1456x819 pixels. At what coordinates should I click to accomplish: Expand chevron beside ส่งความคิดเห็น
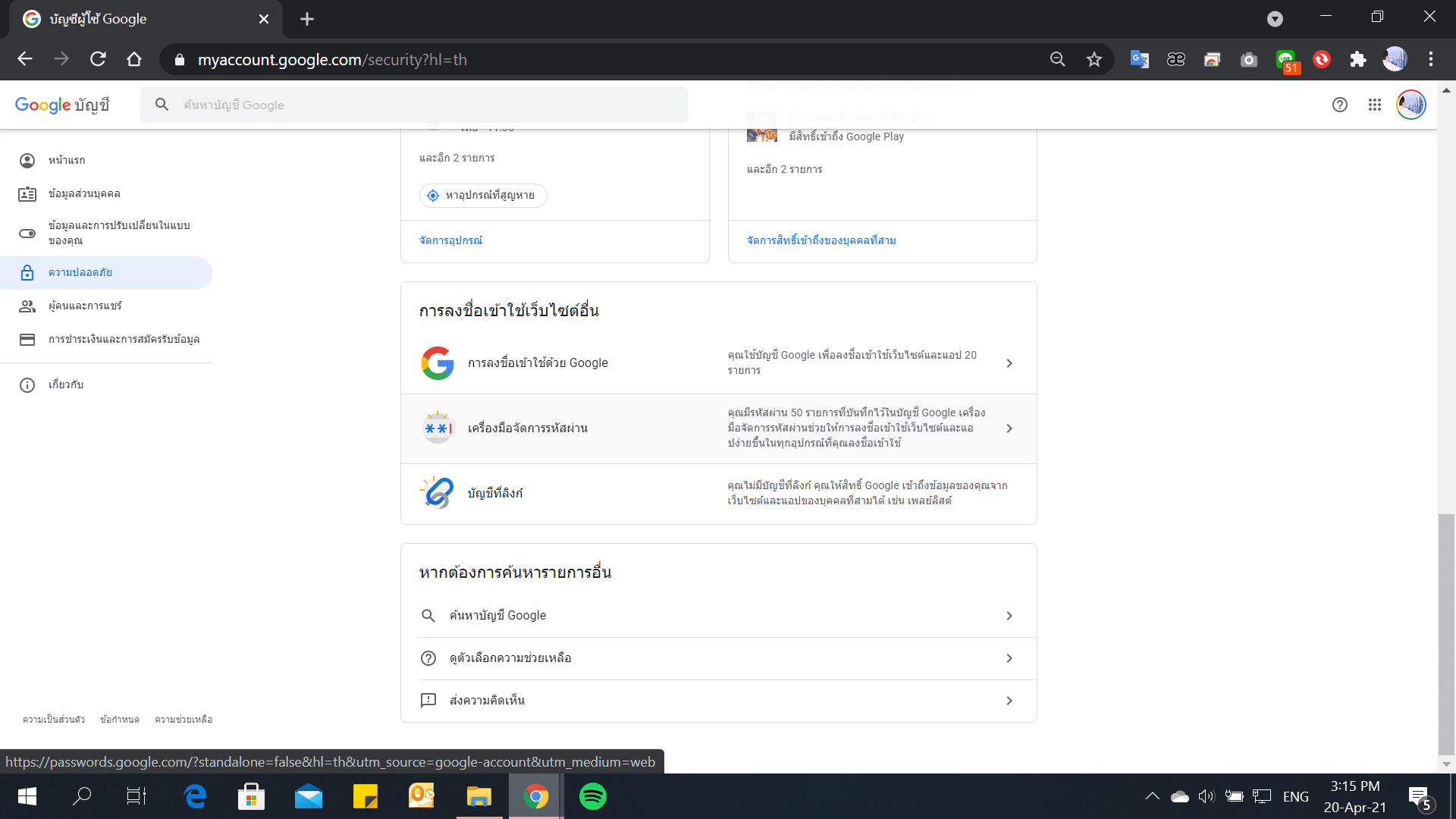click(x=1009, y=701)
